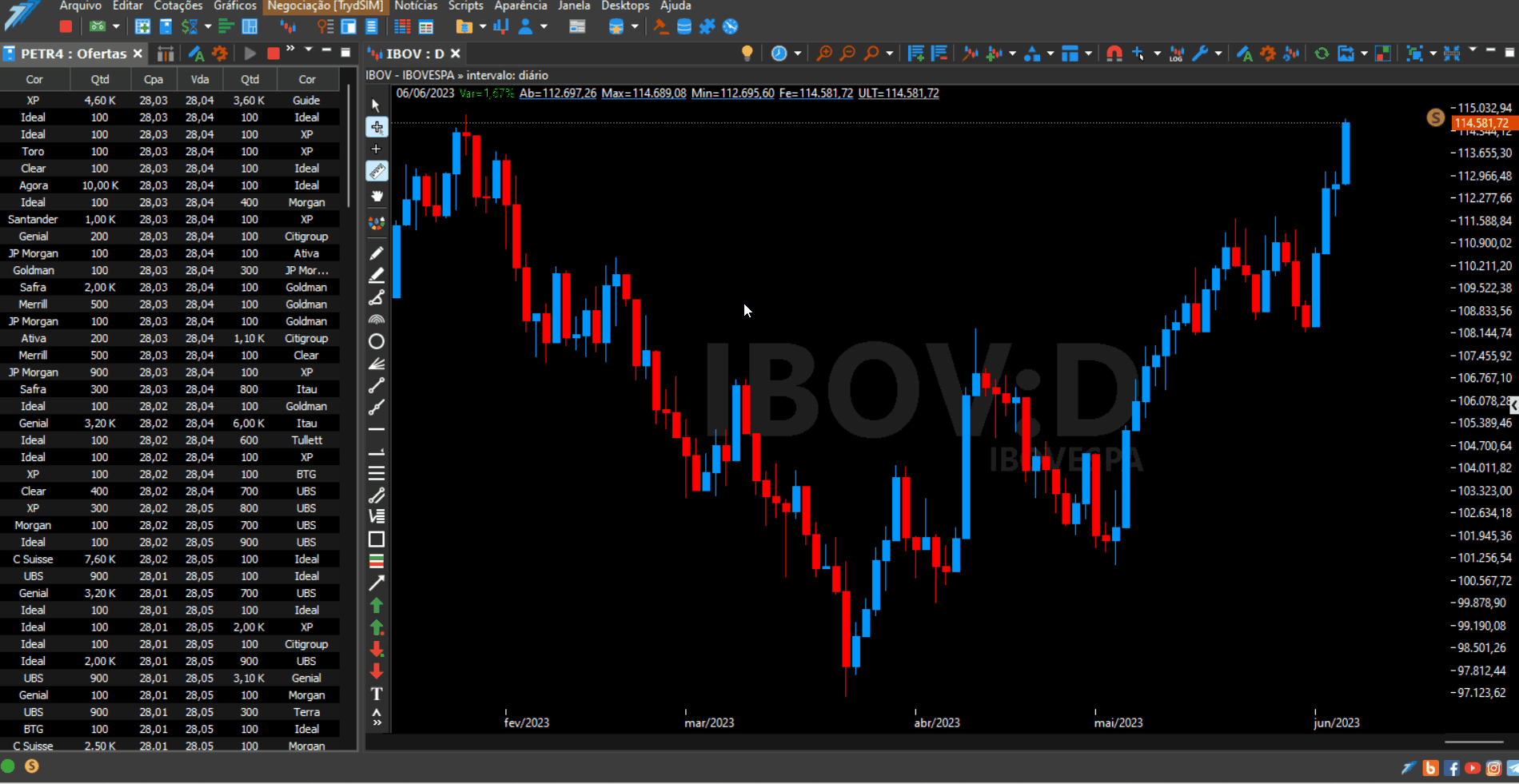Click the zoom in magnifier icon
The width and height of the screenshot is (1519, 784).
823,54
